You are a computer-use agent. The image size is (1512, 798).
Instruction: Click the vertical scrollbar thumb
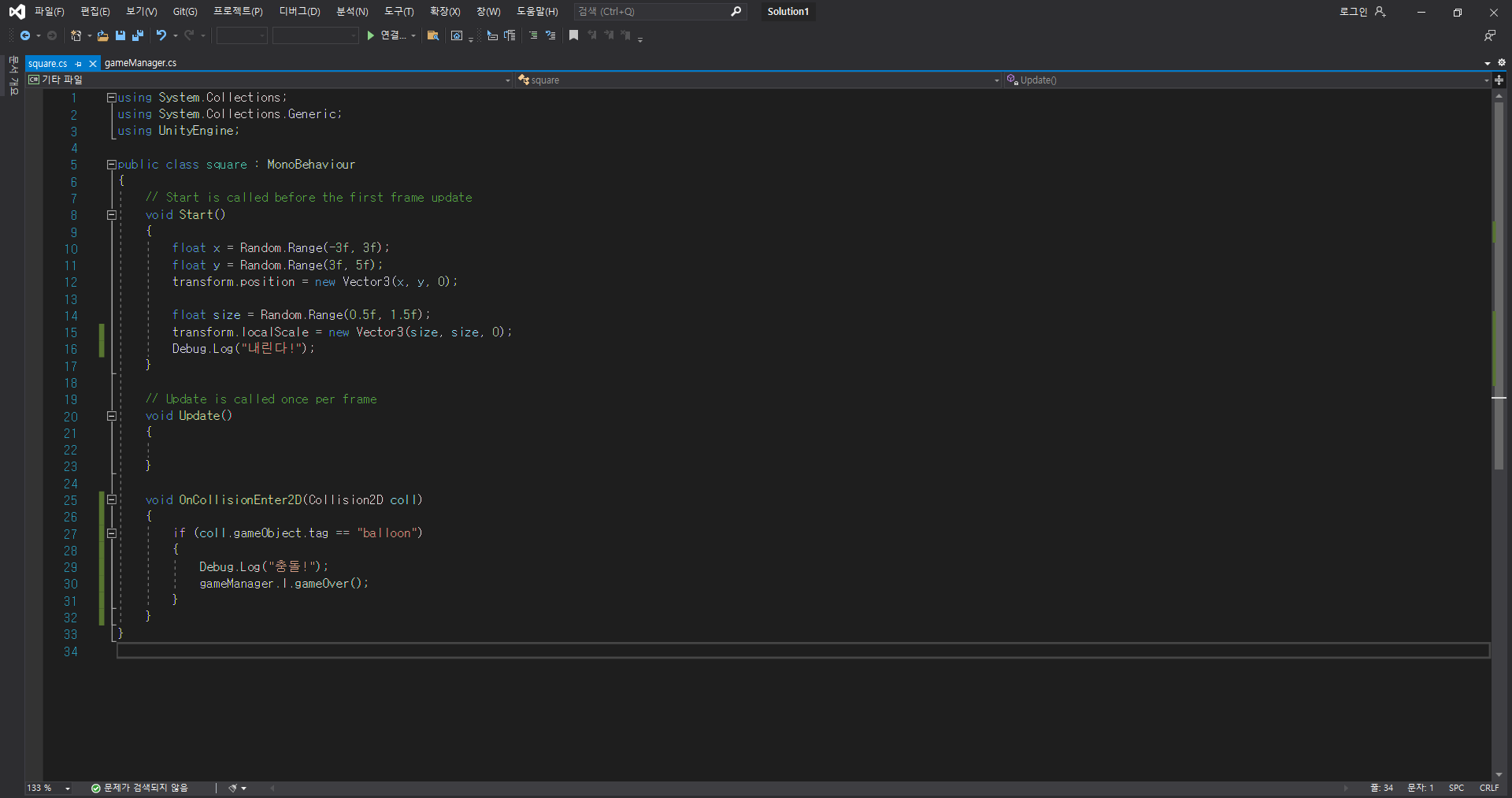1499,285
